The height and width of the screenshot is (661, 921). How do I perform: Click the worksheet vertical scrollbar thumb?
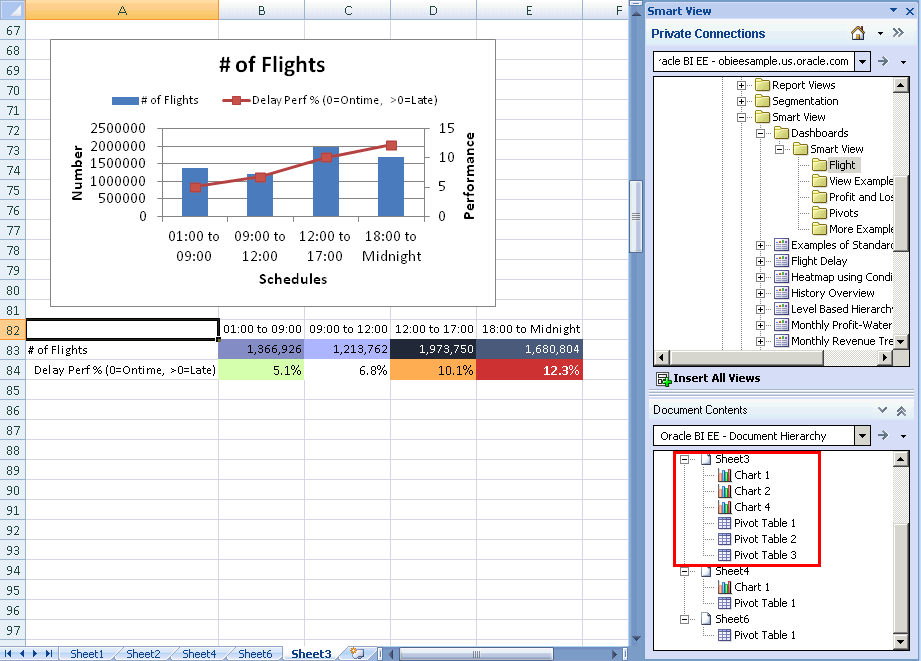(x=636, y=216)
